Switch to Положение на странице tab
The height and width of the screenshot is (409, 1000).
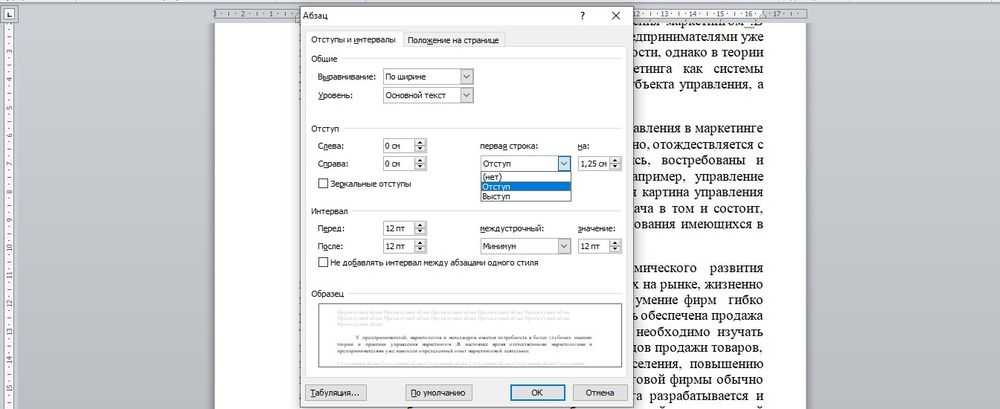click(x=454, y=39)
